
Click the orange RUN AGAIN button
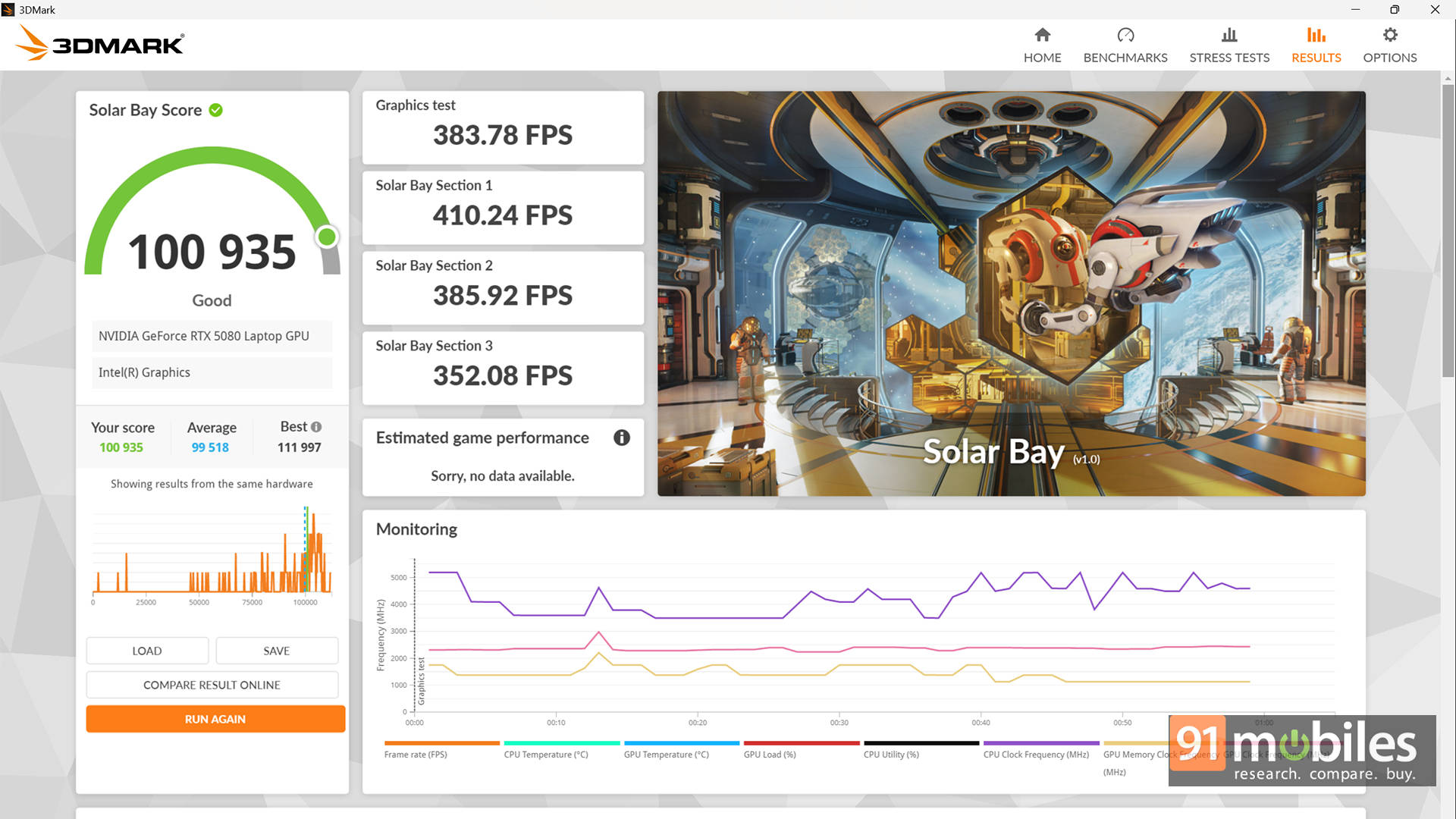[x=215, y=719]
